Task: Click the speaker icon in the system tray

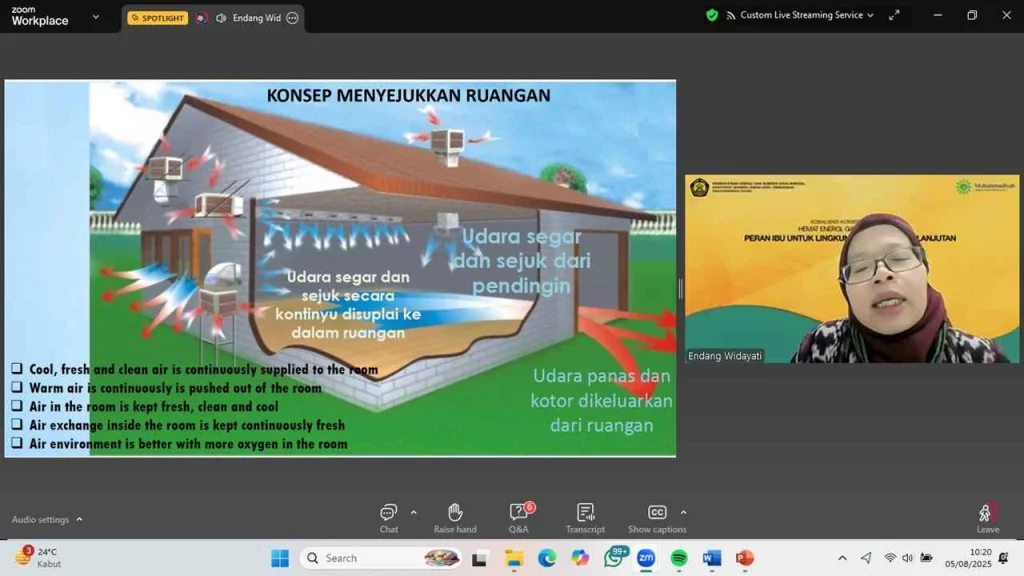Action: tap(908, 558)
